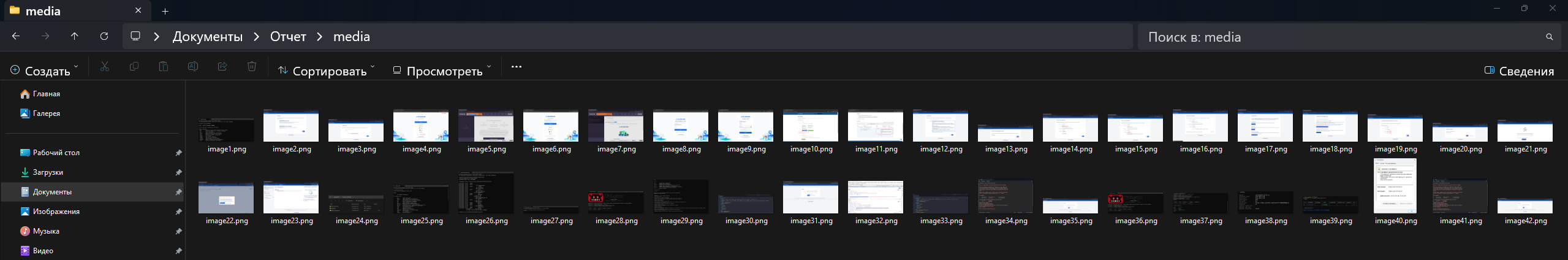
Task: Click the This PC monitor icon in address bar
Action: [135, 36]
